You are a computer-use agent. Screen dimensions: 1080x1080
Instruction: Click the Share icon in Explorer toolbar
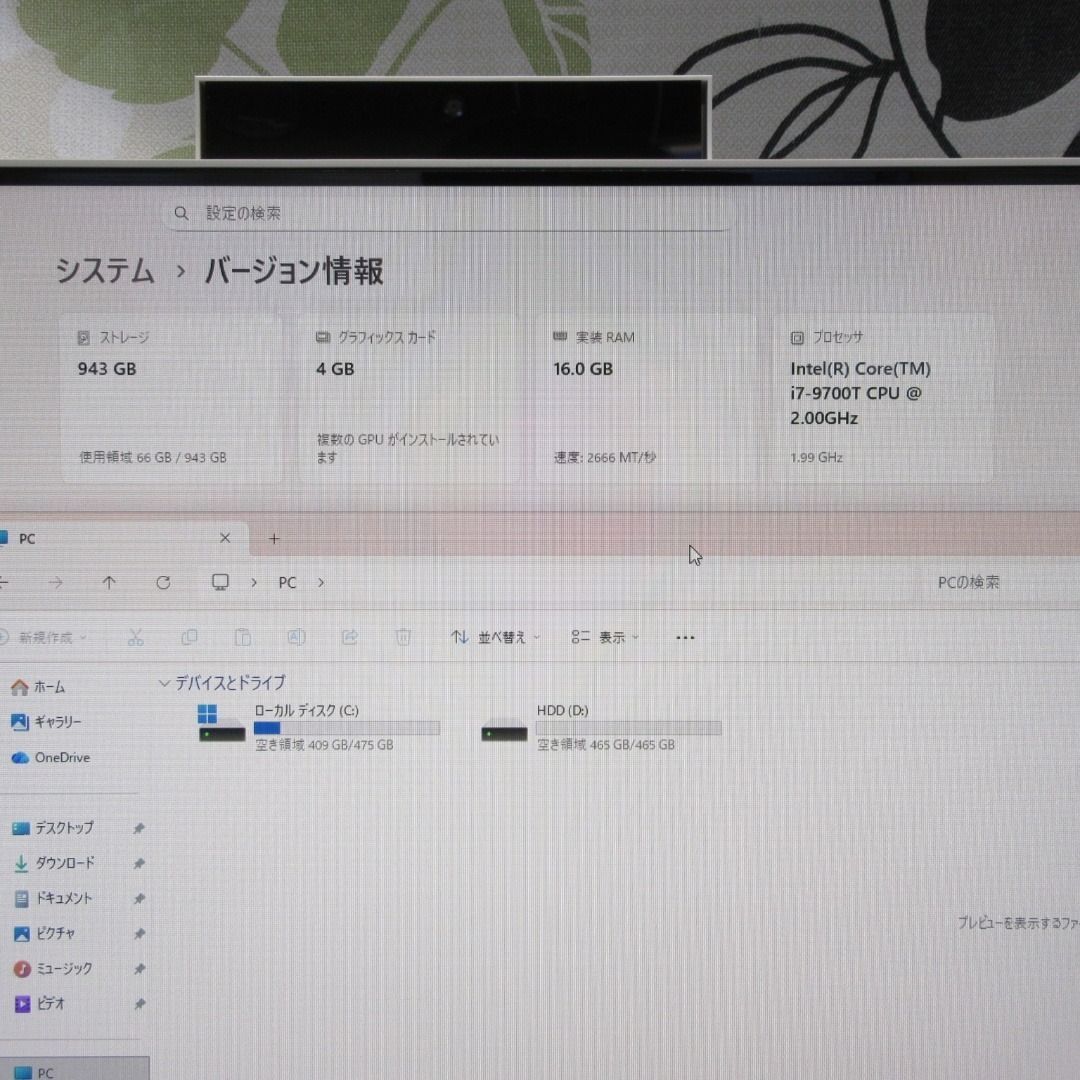click(349, 637)
